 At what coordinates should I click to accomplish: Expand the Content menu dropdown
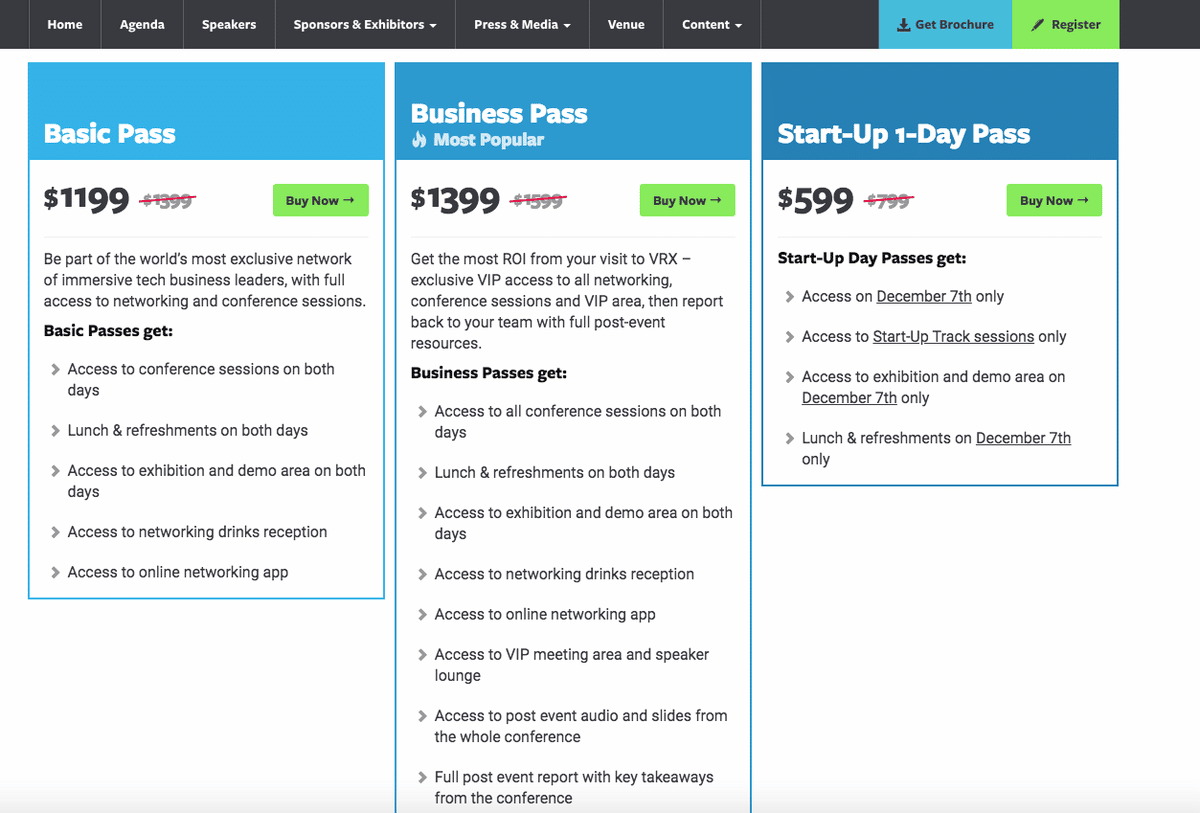[x=712, y=25]
